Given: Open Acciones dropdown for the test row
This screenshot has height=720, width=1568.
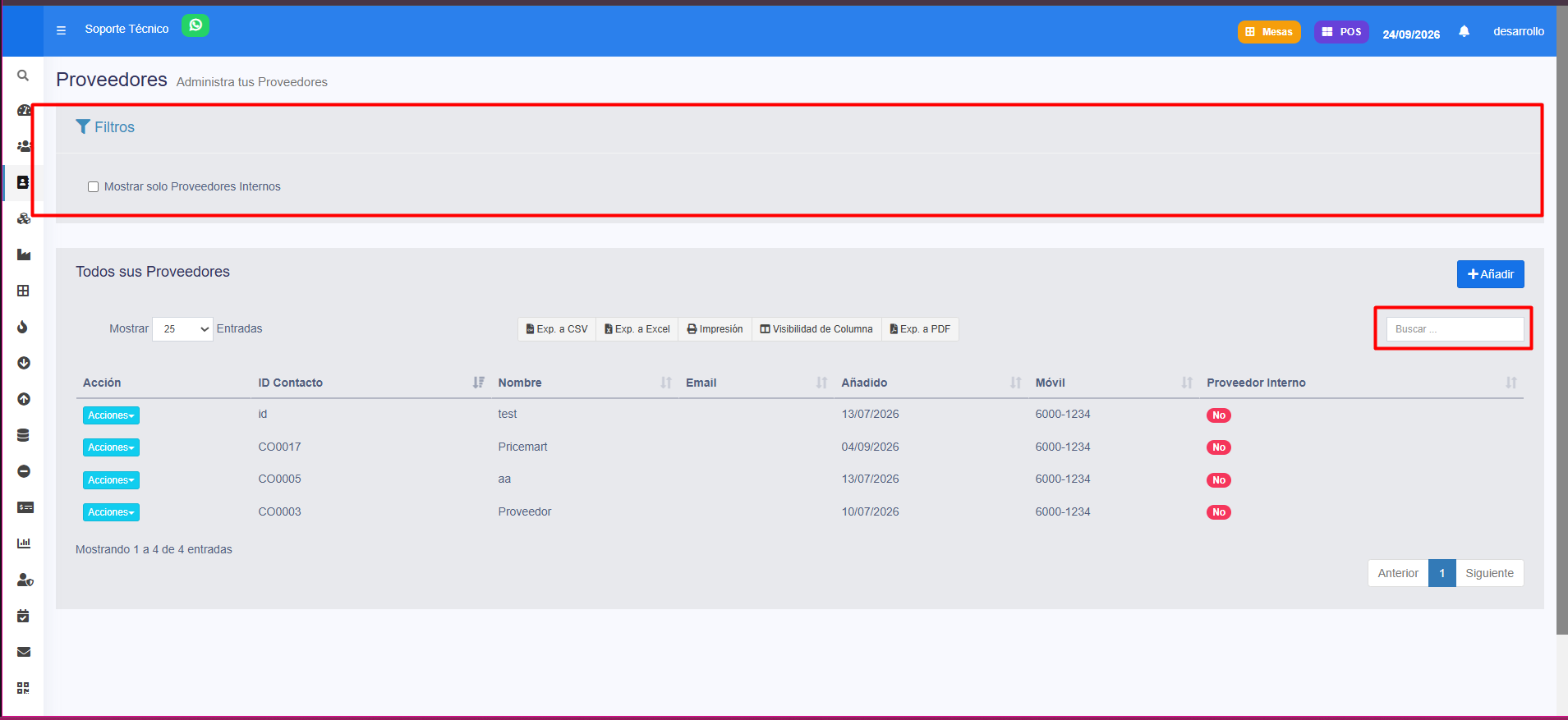Looking at the screenshot, I should pyautogui.click(x=111, y=415).
